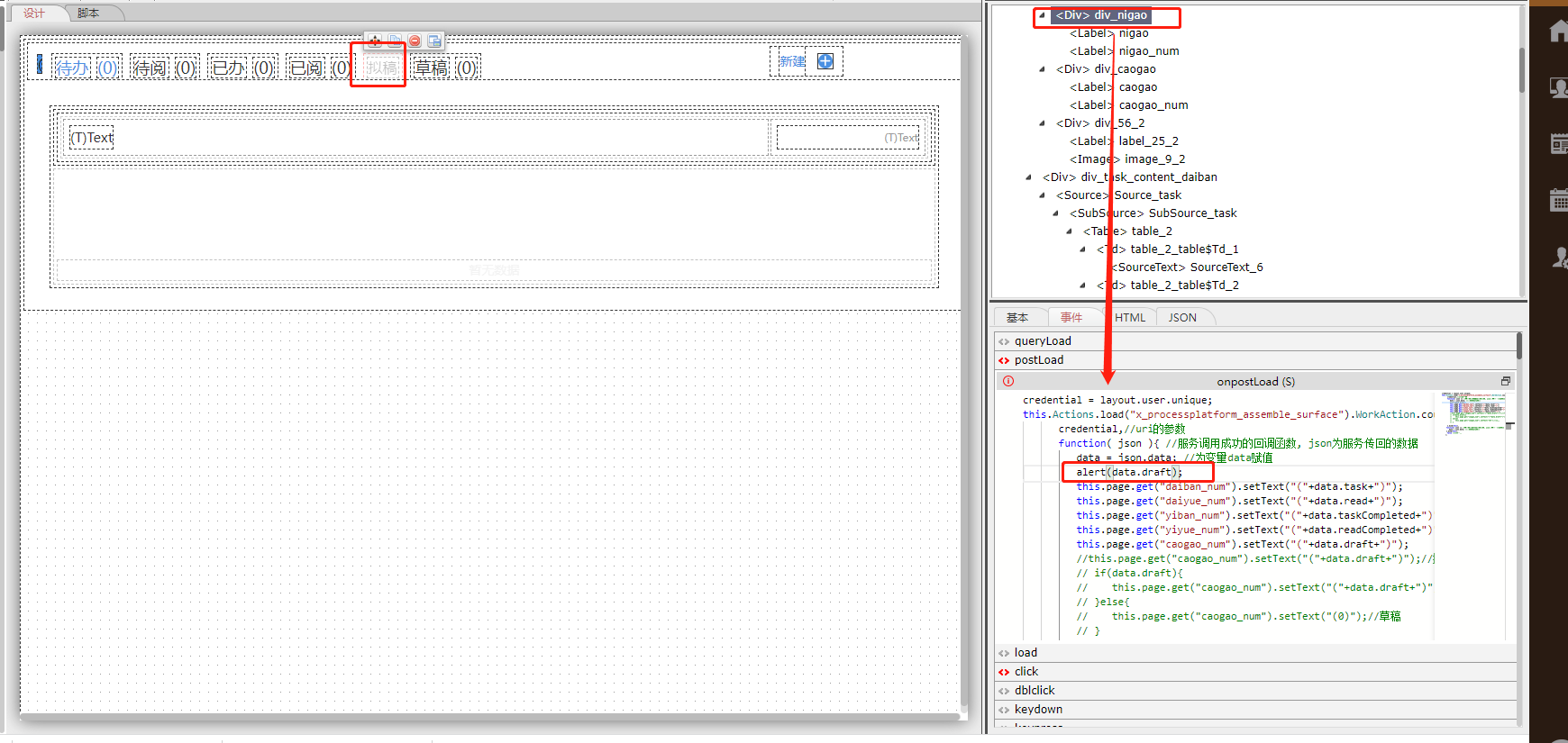Select the nigao_num label in element tree
Image resolution: width=1568 pixels, height=743 pixels.
[1148, 51]
